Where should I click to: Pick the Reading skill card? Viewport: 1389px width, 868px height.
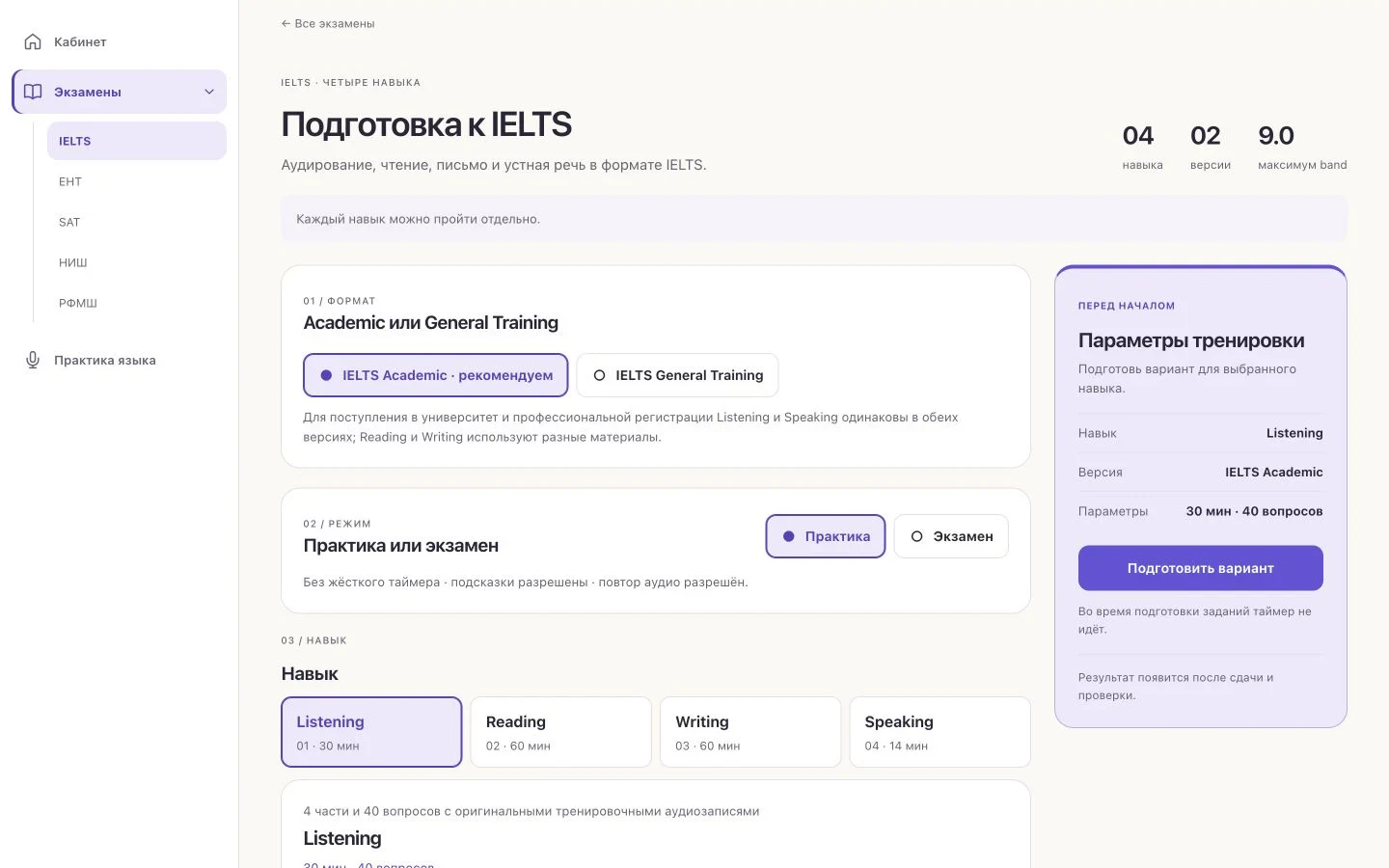561,732
